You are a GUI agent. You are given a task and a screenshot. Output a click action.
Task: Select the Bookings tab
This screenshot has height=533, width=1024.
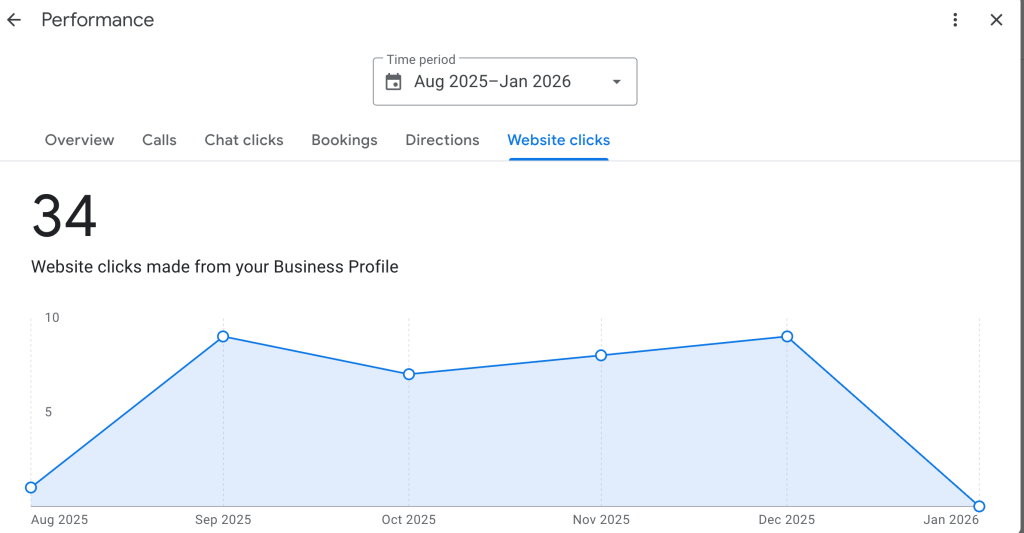pyautogui.click(x=344, y=140)
